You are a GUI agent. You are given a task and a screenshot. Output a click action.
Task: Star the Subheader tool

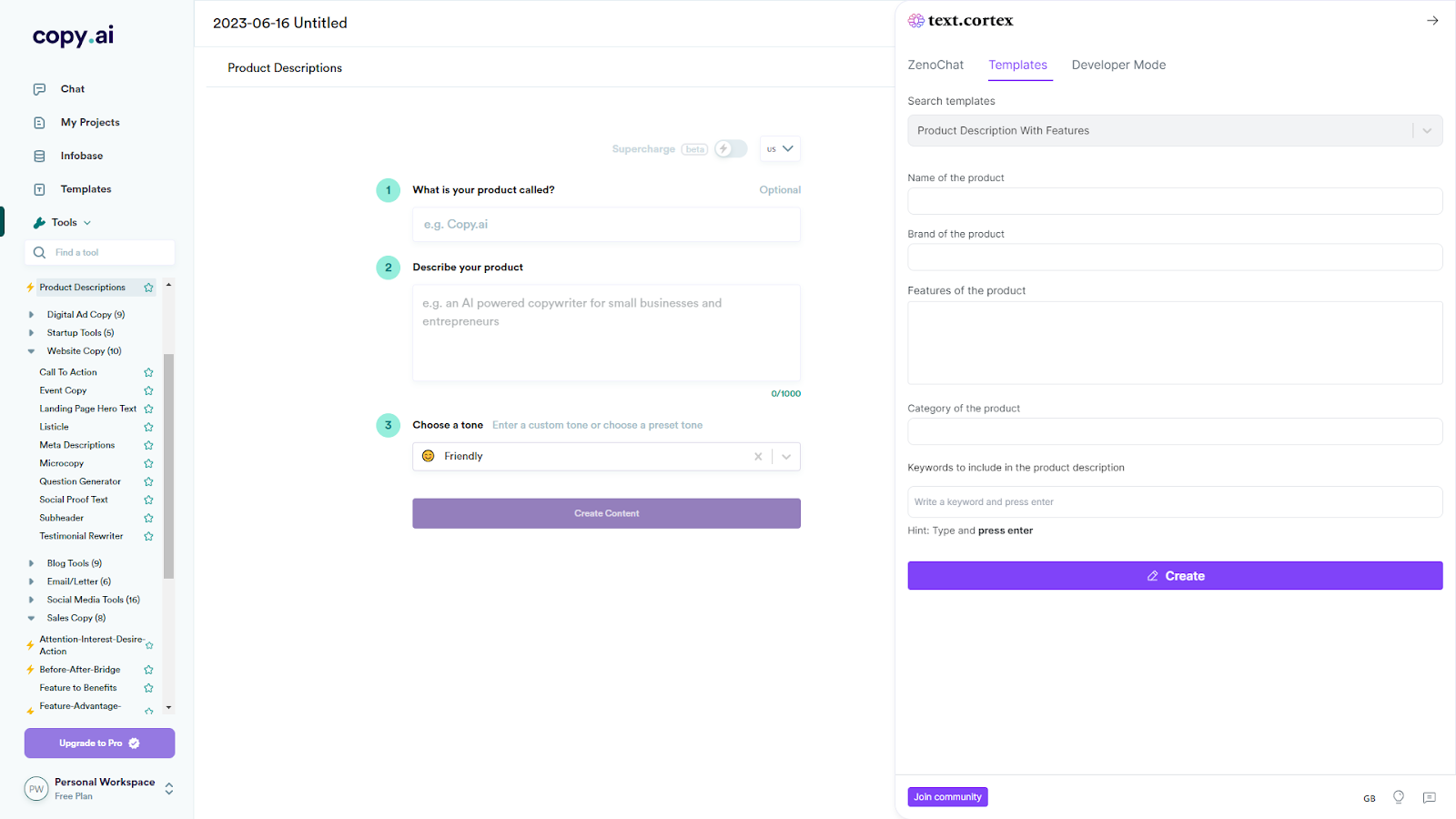pos(148,518)
